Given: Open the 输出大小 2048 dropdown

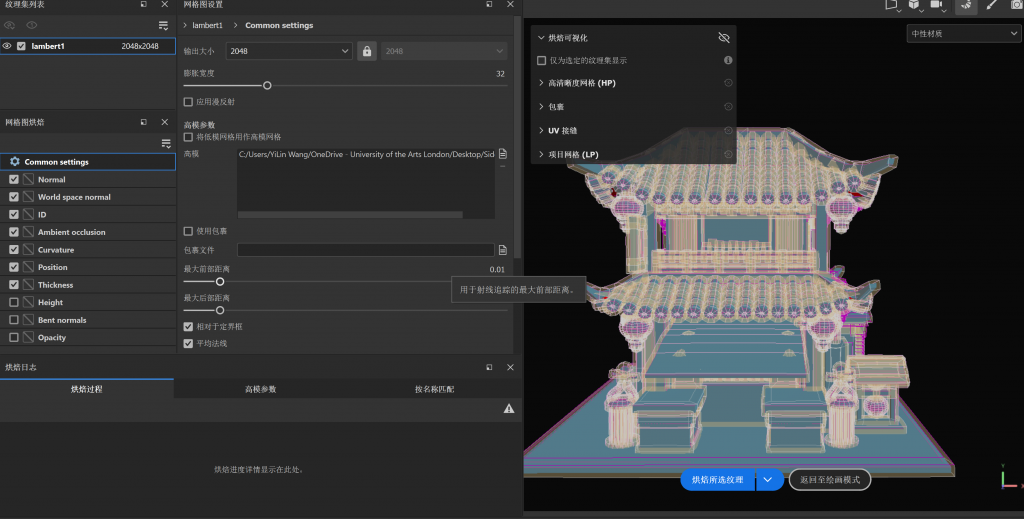Looking at the screenshot, I should coord(289,51).
